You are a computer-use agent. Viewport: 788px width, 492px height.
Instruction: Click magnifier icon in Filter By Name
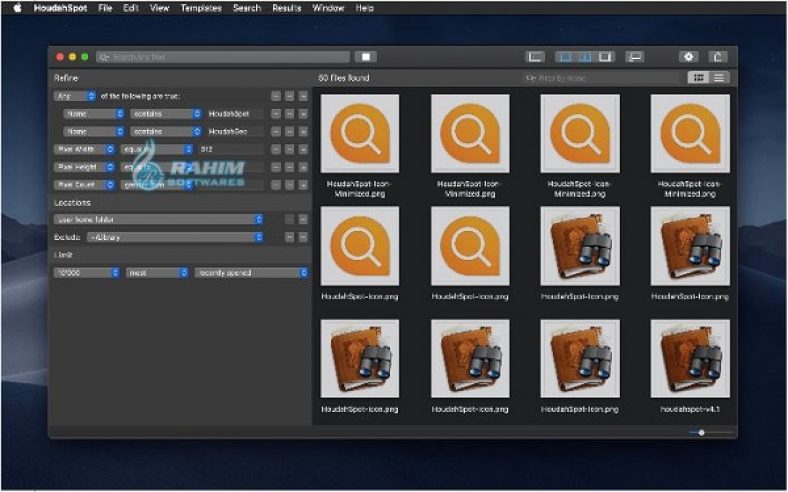click(x=531, y=78)
